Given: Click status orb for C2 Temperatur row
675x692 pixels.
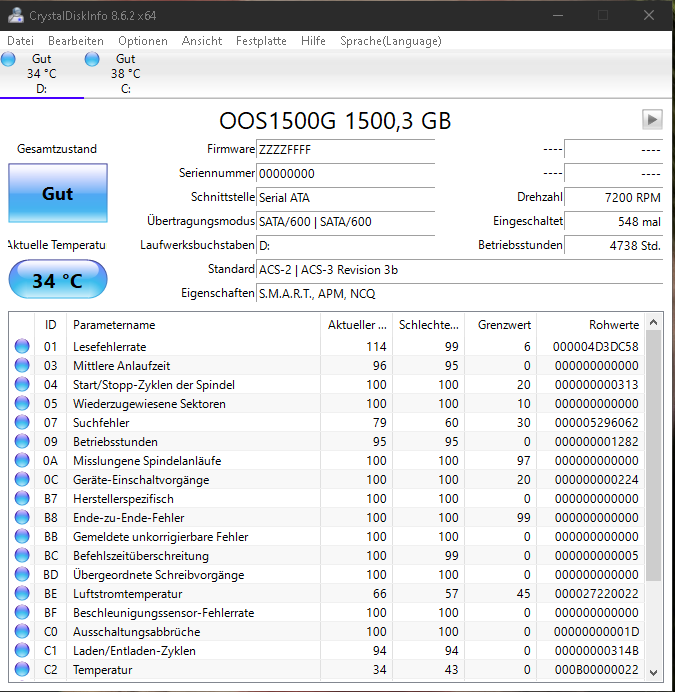Looking at the screenshot, I should 22,669.
